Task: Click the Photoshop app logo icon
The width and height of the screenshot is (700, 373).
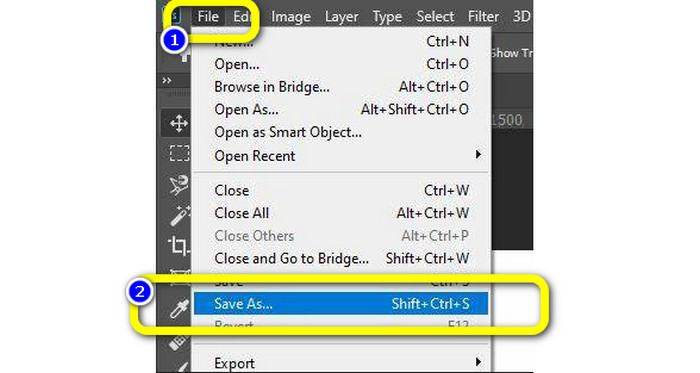Action: 172,17
